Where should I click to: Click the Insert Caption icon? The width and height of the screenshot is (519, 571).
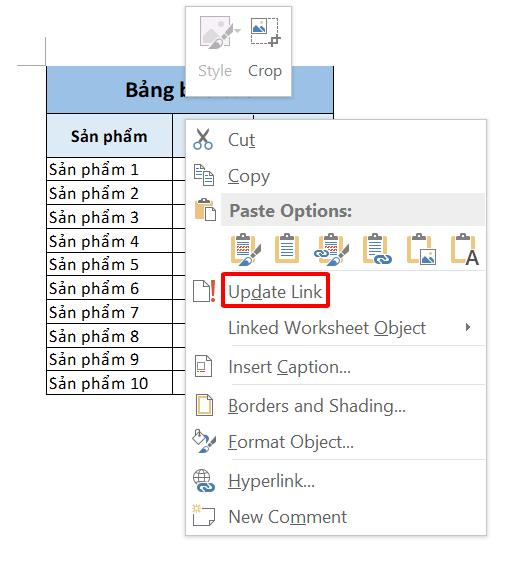pyautogui.click(x=203, y=366)
